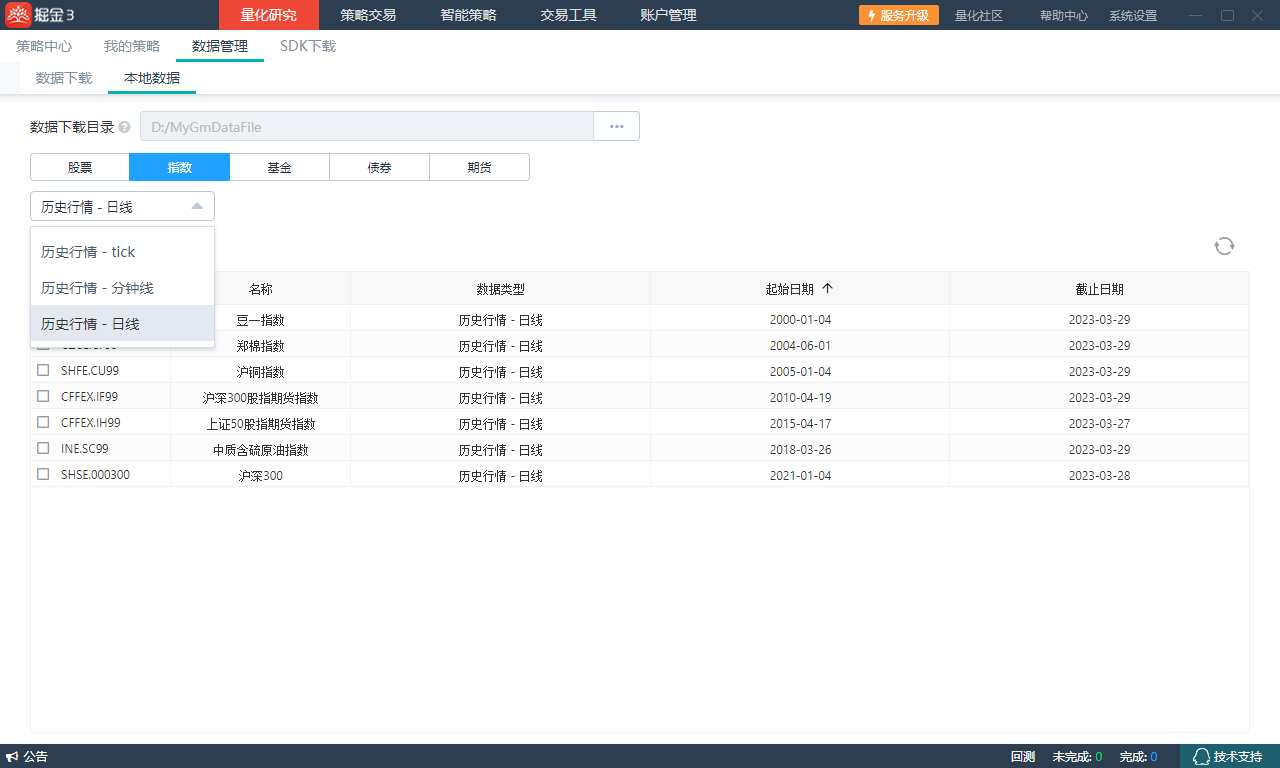
Task: Click the sort arrow on 起始日期 column
Action: point(827,289)
